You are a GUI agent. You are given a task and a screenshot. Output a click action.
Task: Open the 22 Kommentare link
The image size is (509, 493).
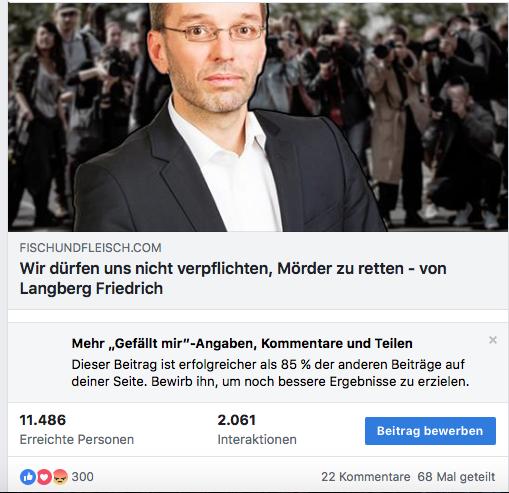coord(366,477)
